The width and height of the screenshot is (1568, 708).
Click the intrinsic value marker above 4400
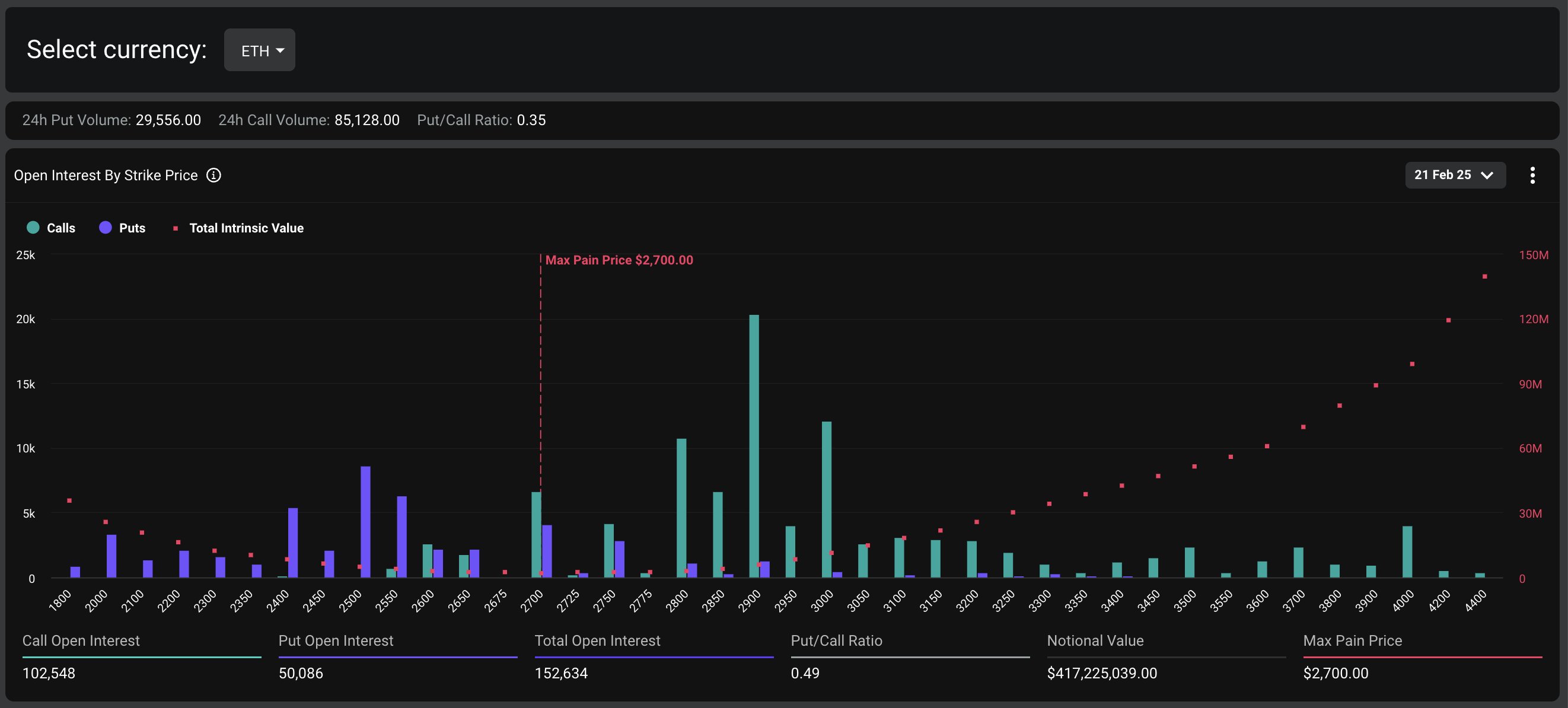tap(1484, 276)
